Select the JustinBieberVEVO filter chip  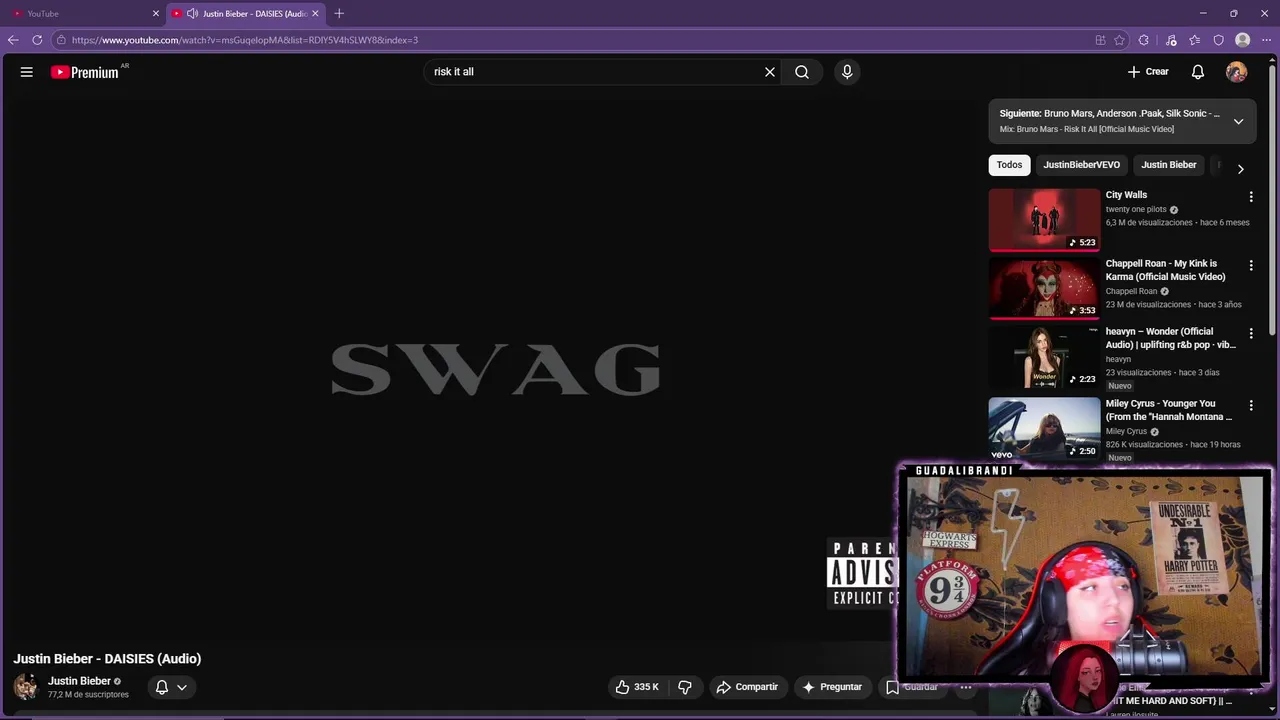[x=1081, y=165]
